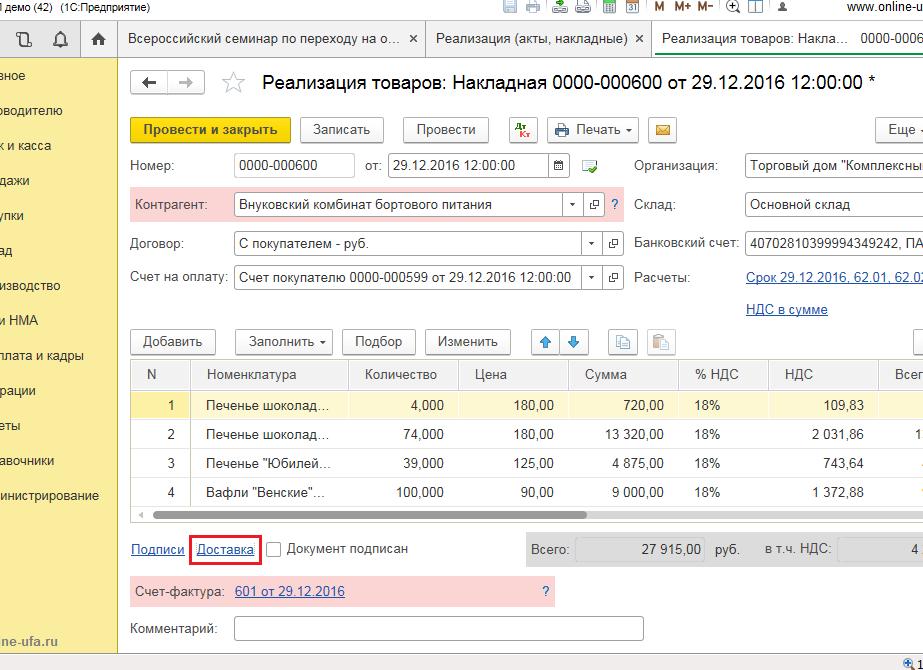The height and width of the screenshot is (670, 923).
Task: Click the Номер field 0000-000600
Action: pos(294,165)
